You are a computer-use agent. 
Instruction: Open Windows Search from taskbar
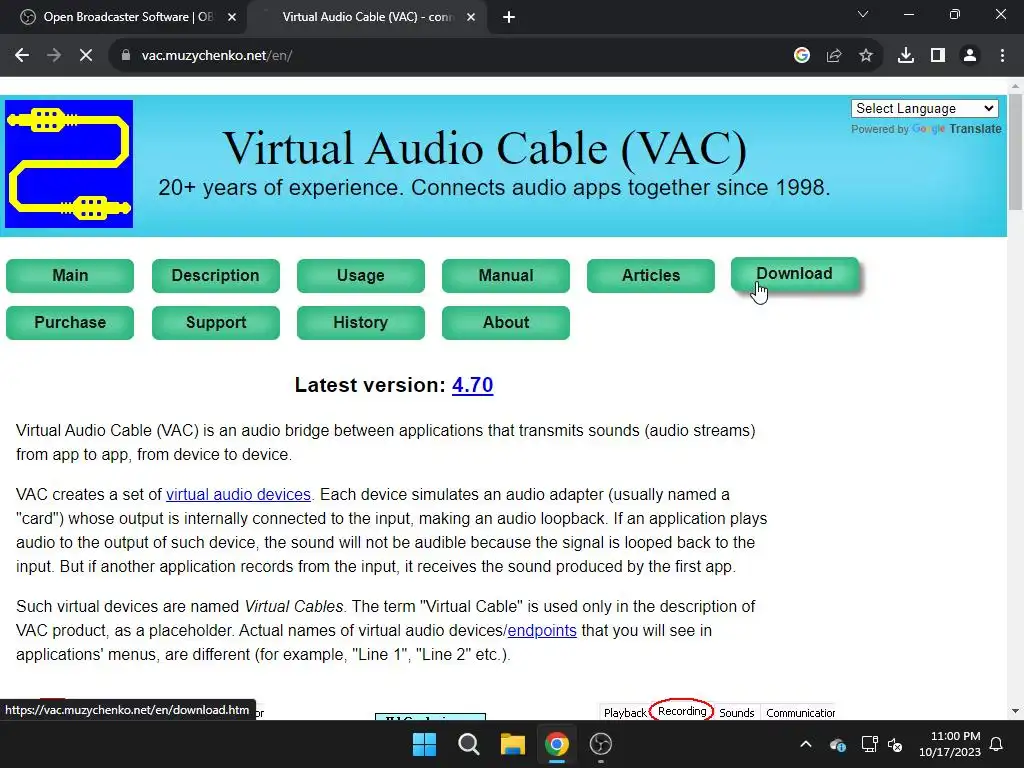click(x=468, y=744)
